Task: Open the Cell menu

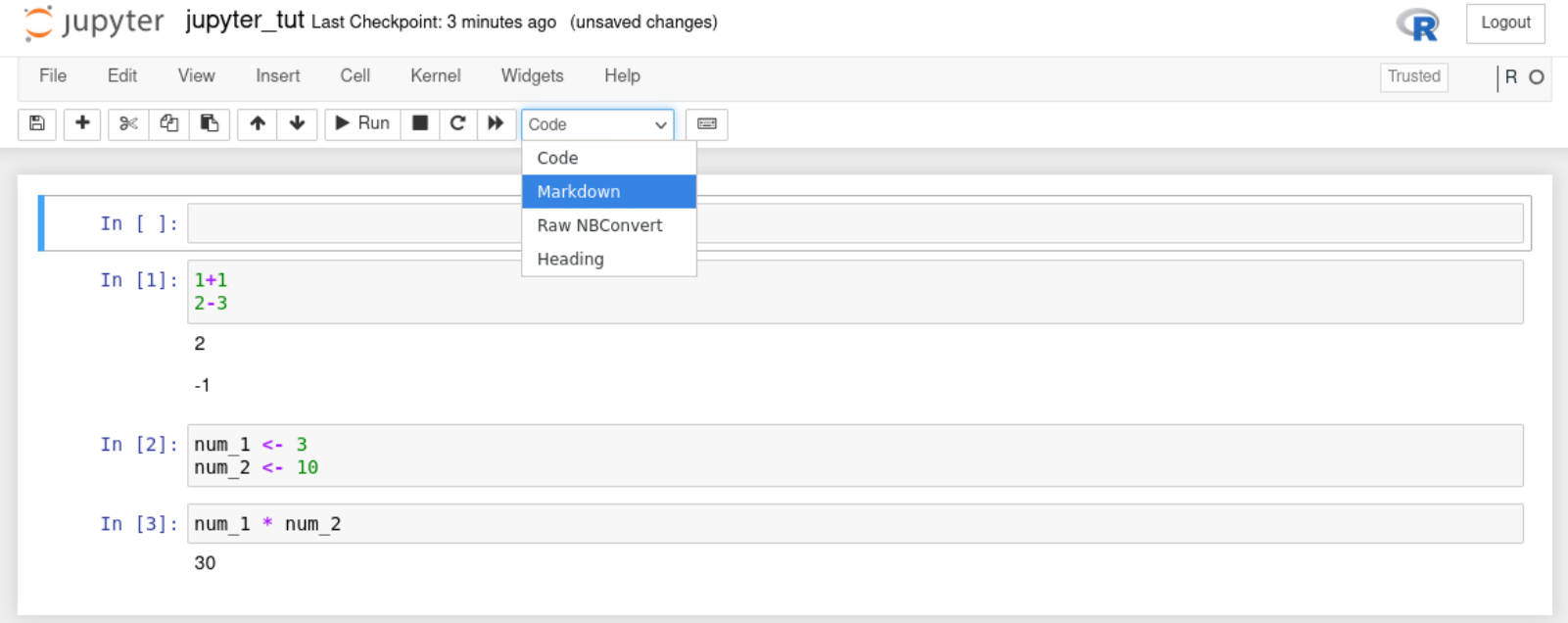Action: point(356,75)
